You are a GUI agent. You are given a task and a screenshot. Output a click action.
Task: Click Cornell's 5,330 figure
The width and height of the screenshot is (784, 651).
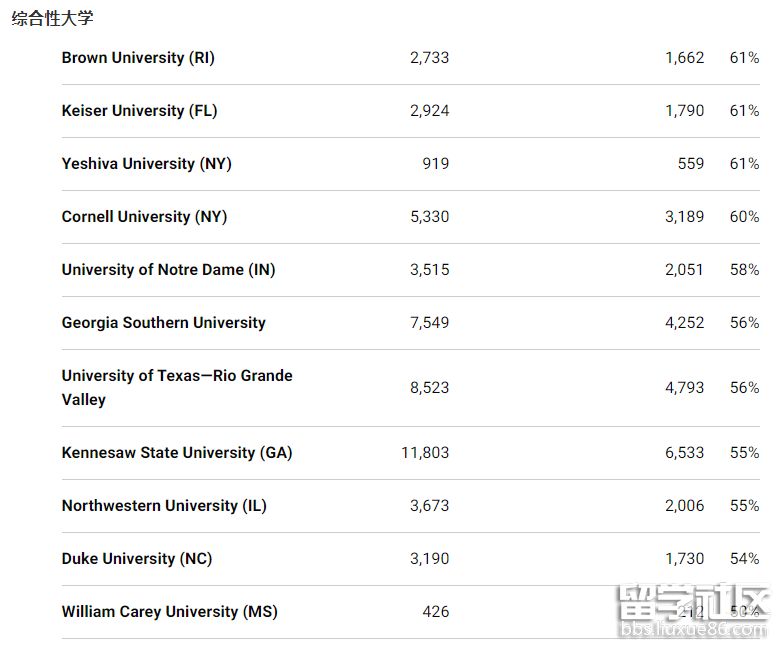point(429,217)
